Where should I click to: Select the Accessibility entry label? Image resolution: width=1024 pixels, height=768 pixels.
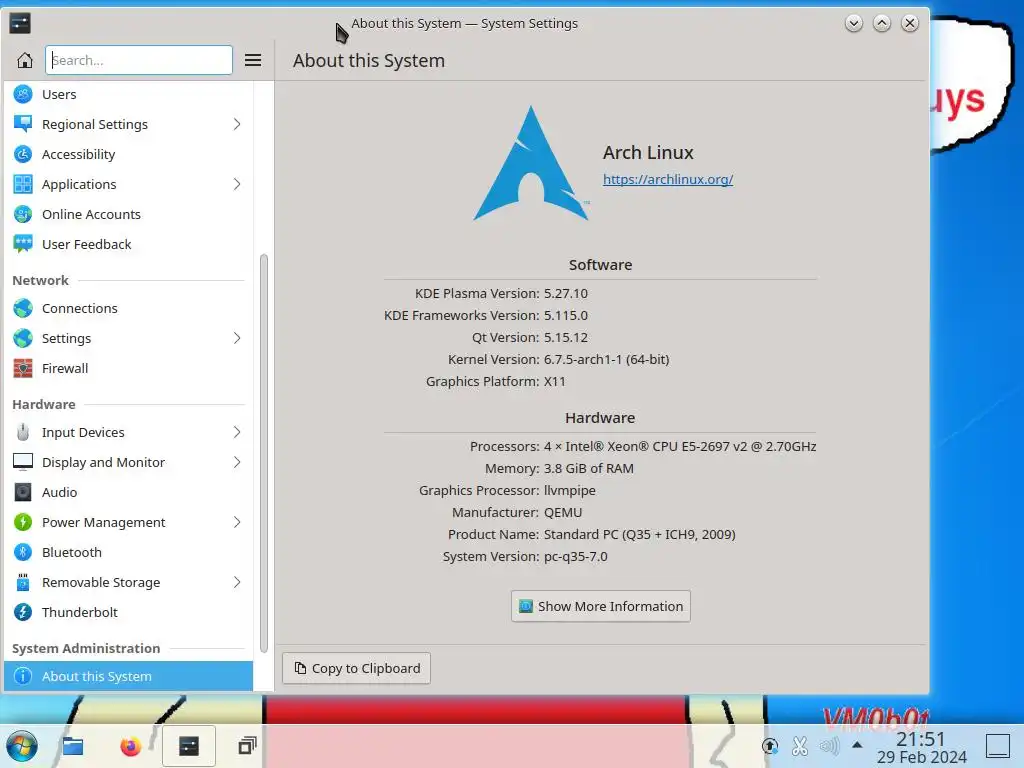[78, 154]
